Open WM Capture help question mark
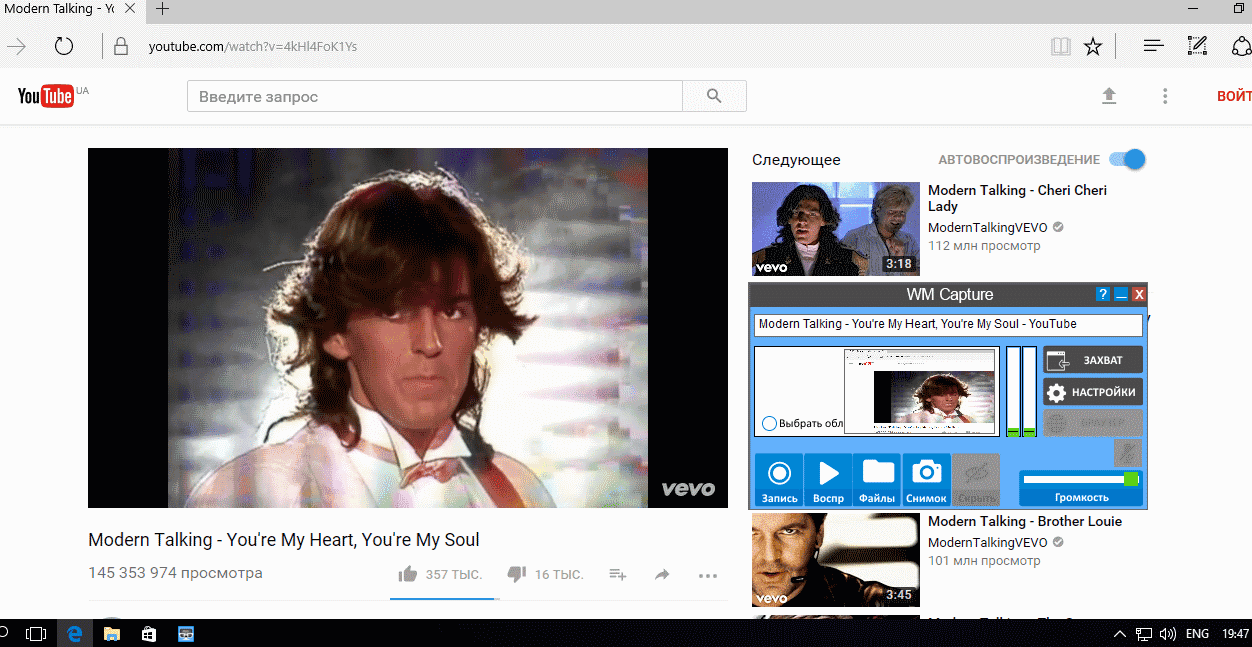Viewport: 1252px width, 647px height. click(1103, 294)
